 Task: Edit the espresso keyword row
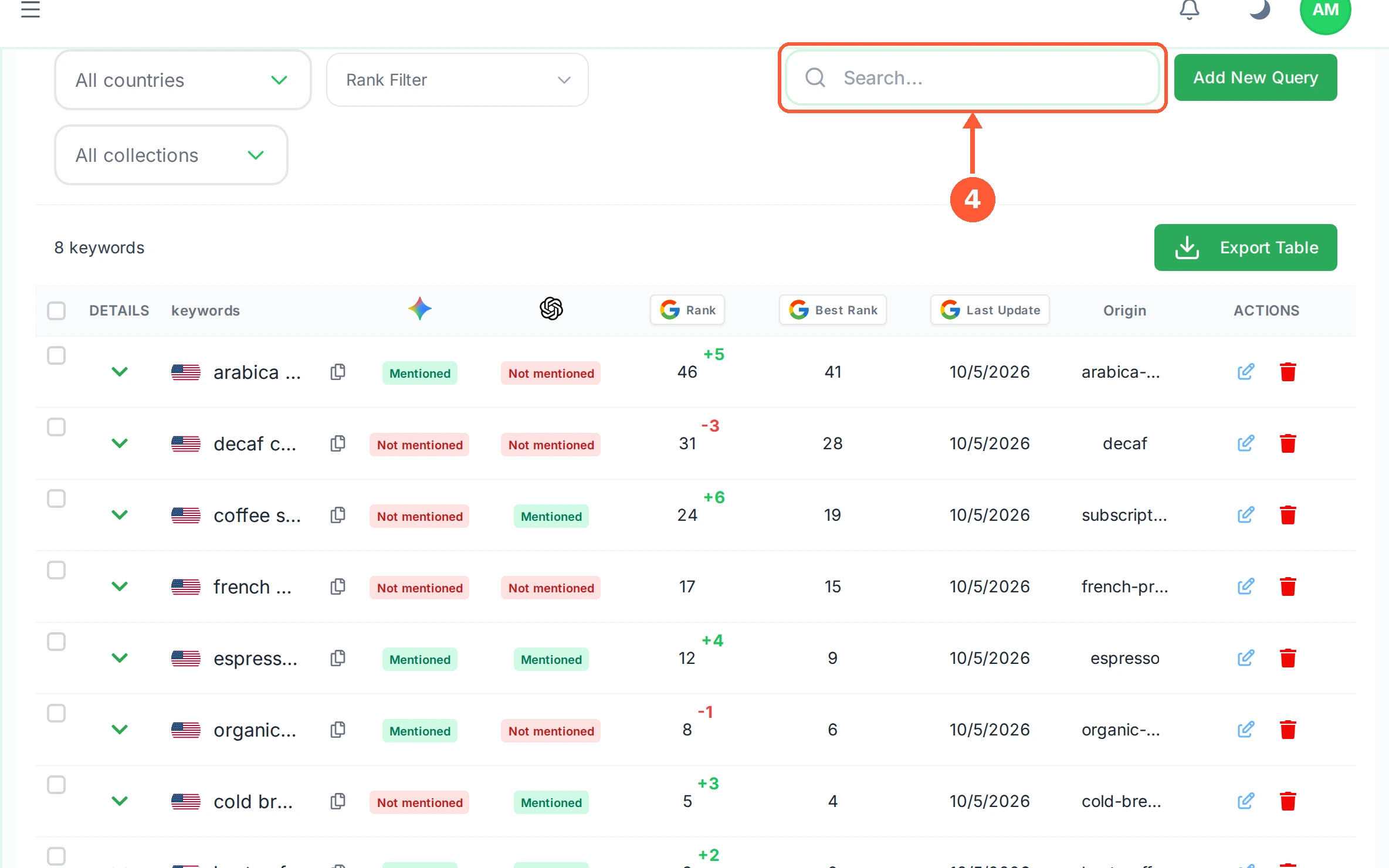1246,658
